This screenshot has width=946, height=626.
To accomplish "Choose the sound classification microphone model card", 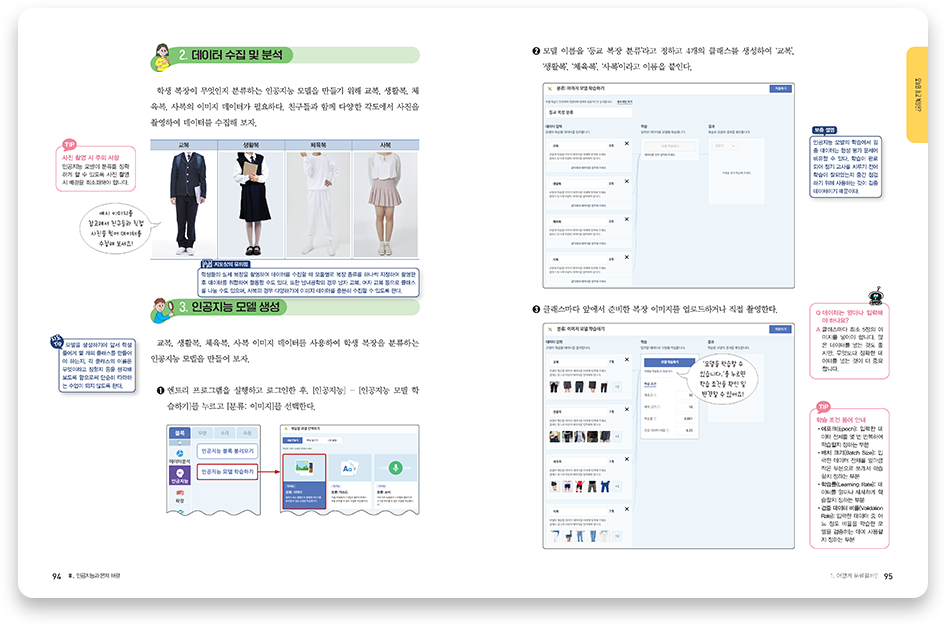I will click(395, 481).
